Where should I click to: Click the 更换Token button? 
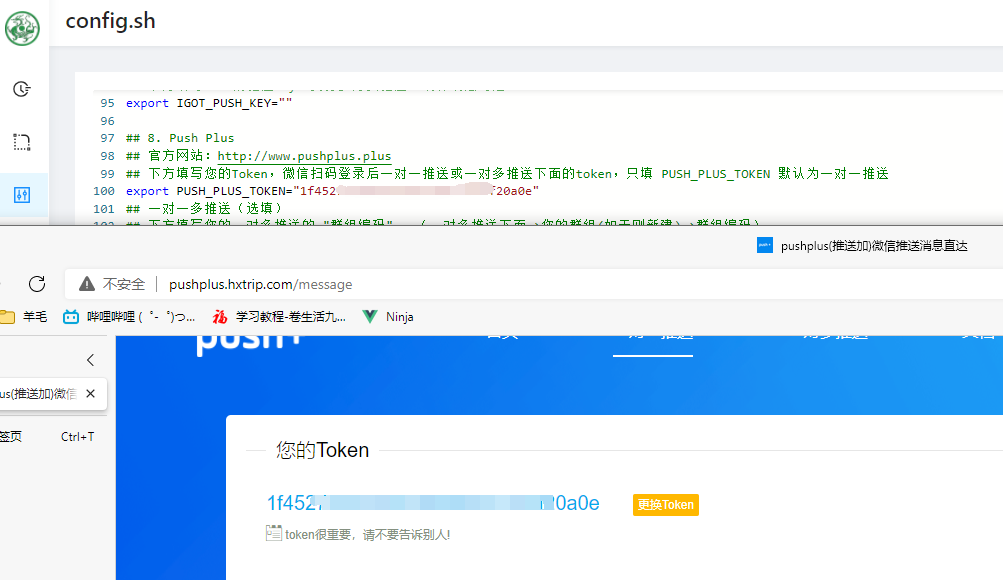click(665, 504)
